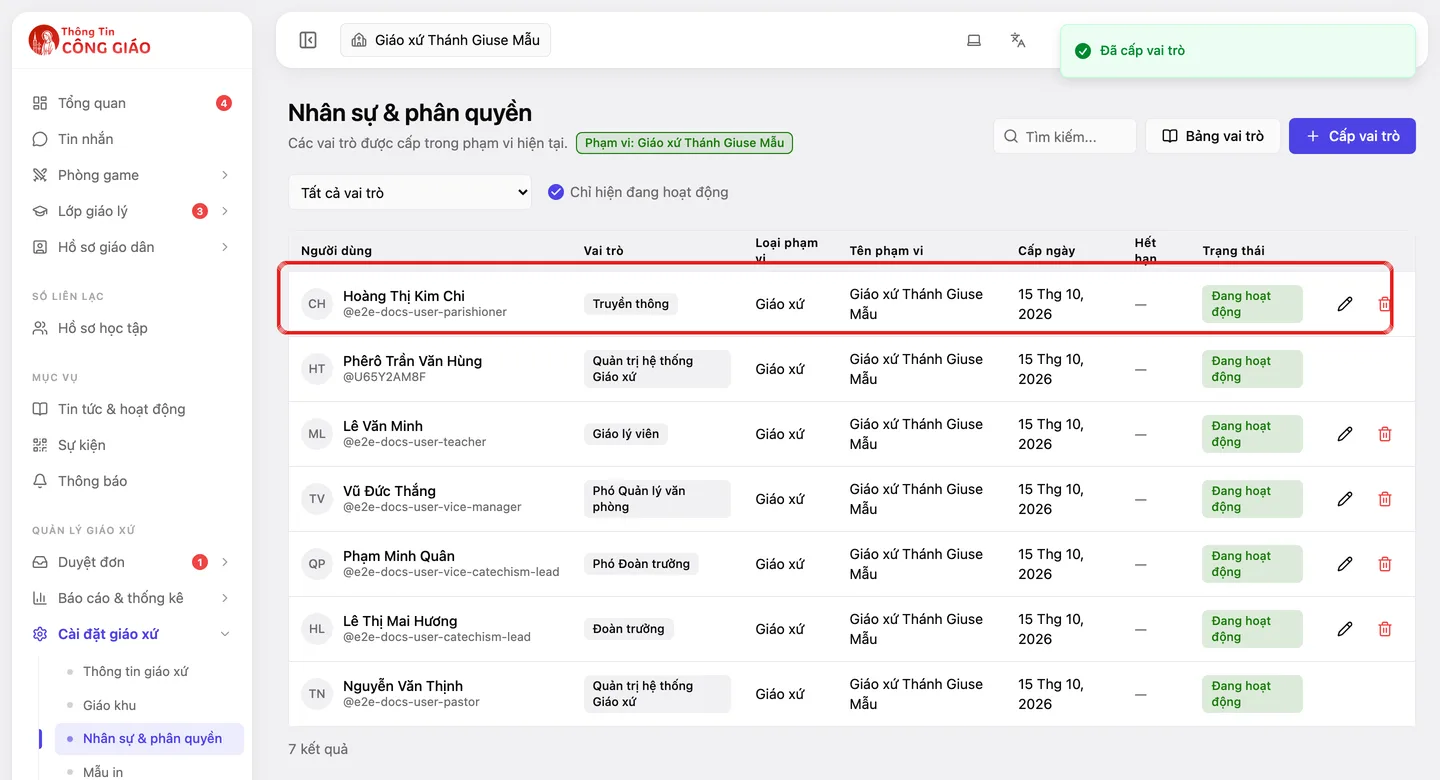
Task: Click the Giáo xứ Thánh Giuse Mẫu parish selector
Action: tap(446, 40)
